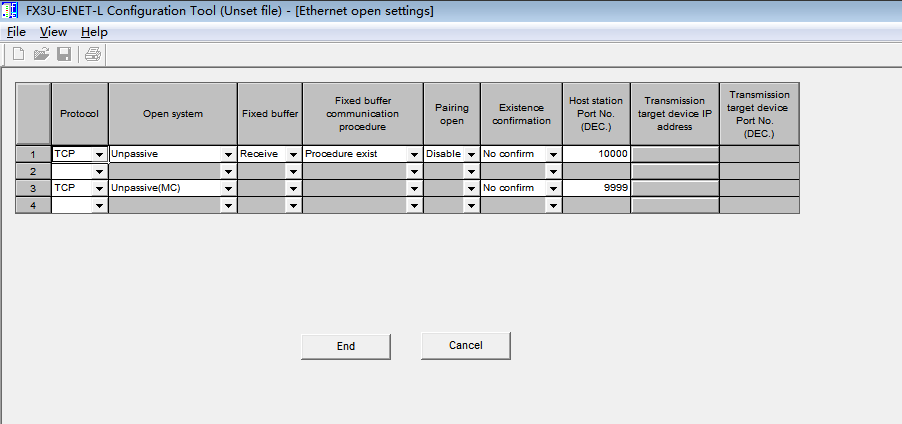The image size is (902, 424).
Task: Select row 4 header cell
Action: pyautogui.click(x=34, y=205)
